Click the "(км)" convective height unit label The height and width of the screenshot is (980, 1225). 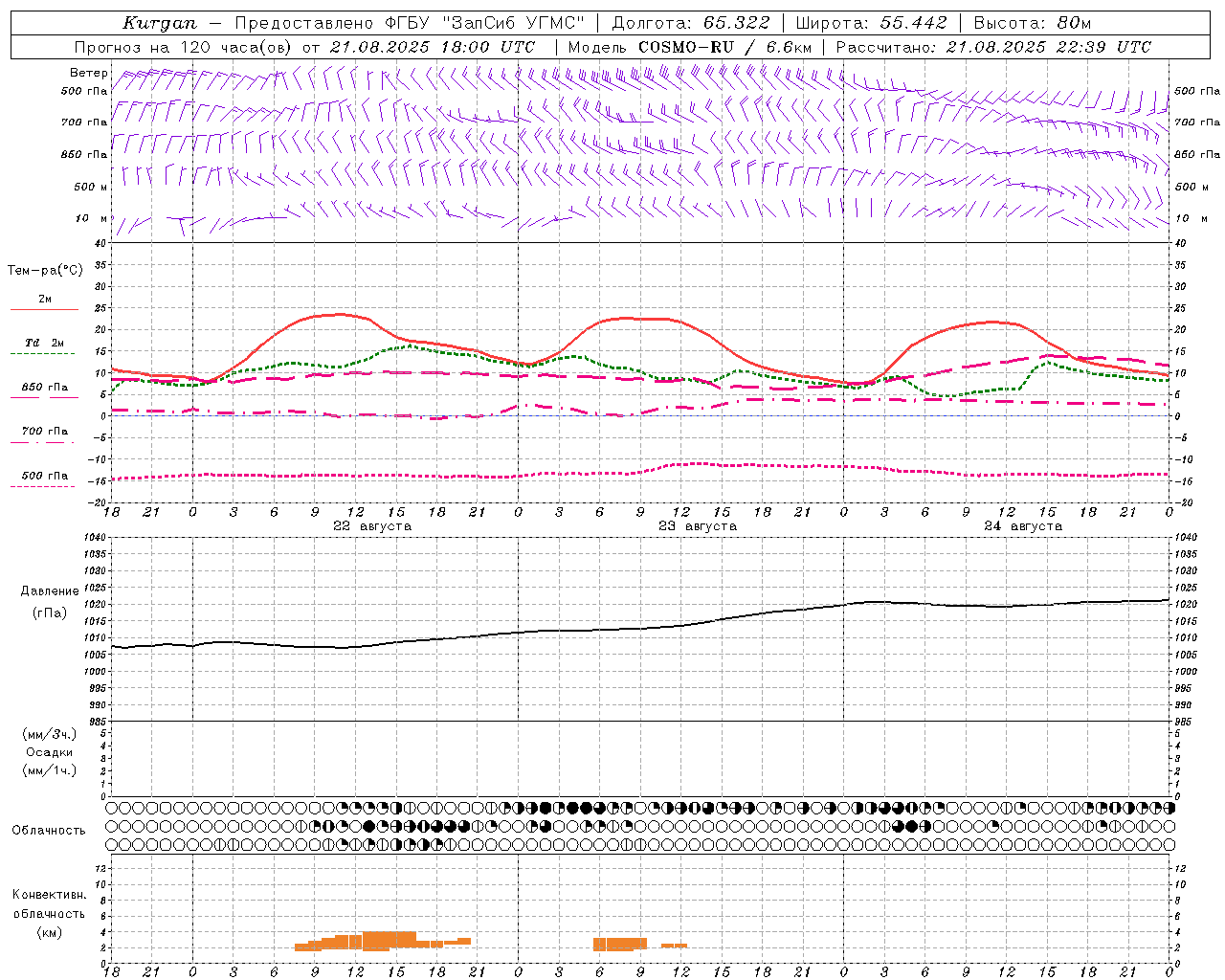49,931
